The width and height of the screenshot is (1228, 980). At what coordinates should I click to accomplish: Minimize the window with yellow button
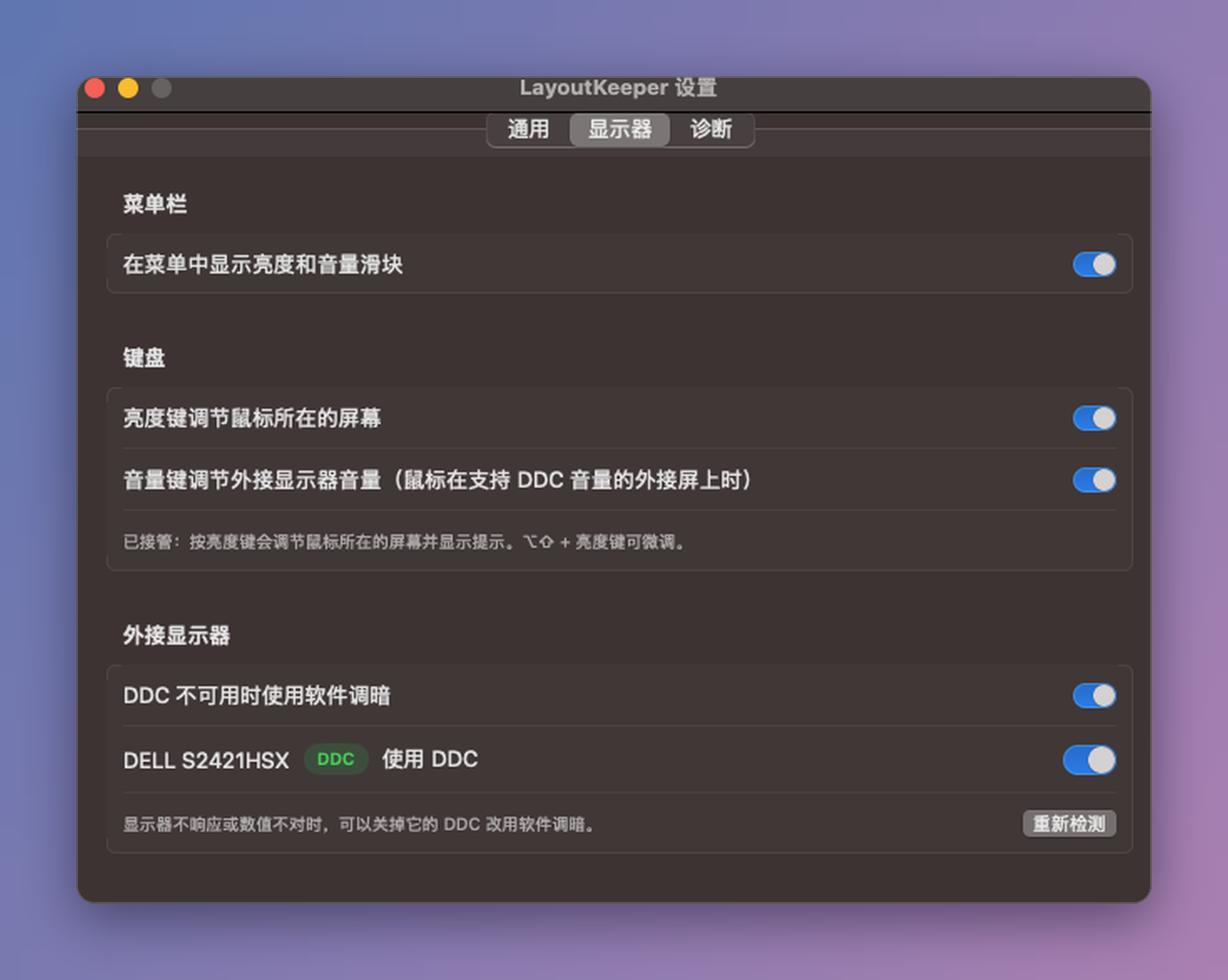tap(128, 88)
